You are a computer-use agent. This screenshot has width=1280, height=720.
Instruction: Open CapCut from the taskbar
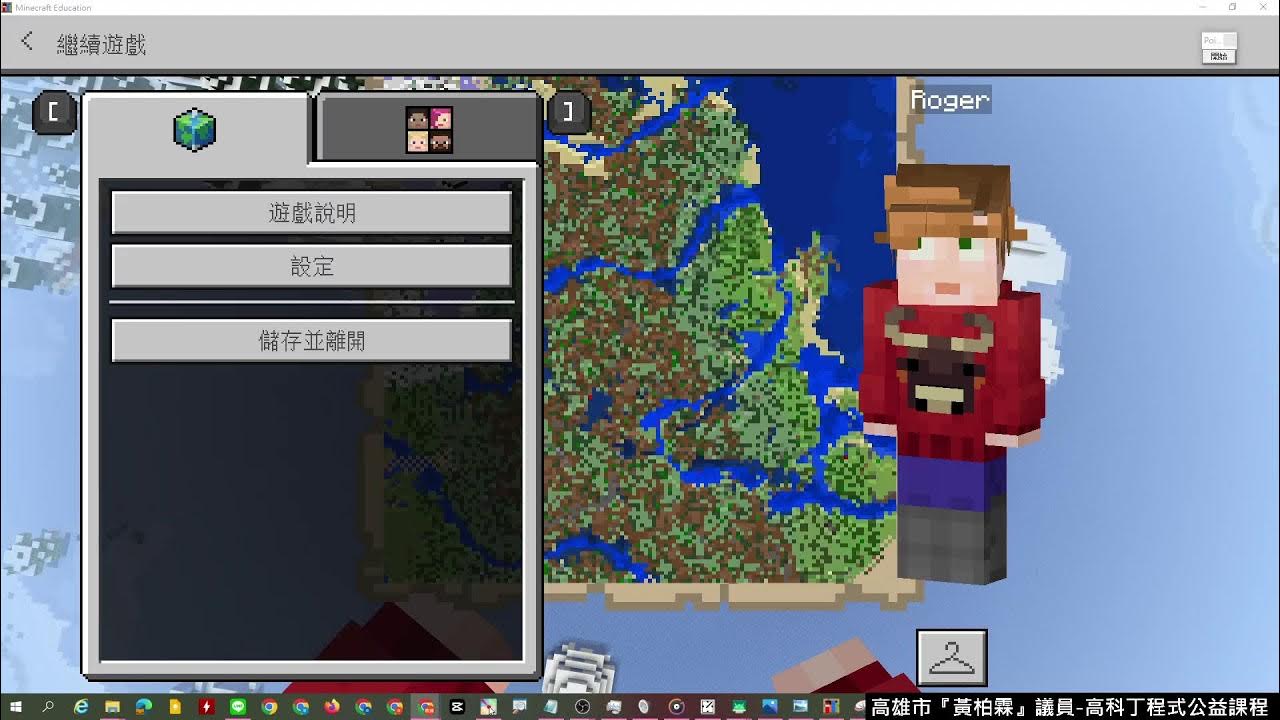(x=456, y=707)
